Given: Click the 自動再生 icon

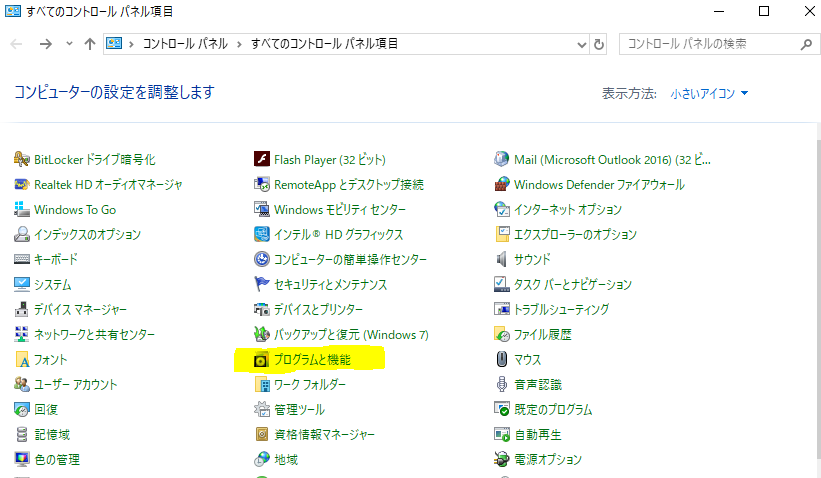Looking at the screenshot, I should tap(502, 435).
